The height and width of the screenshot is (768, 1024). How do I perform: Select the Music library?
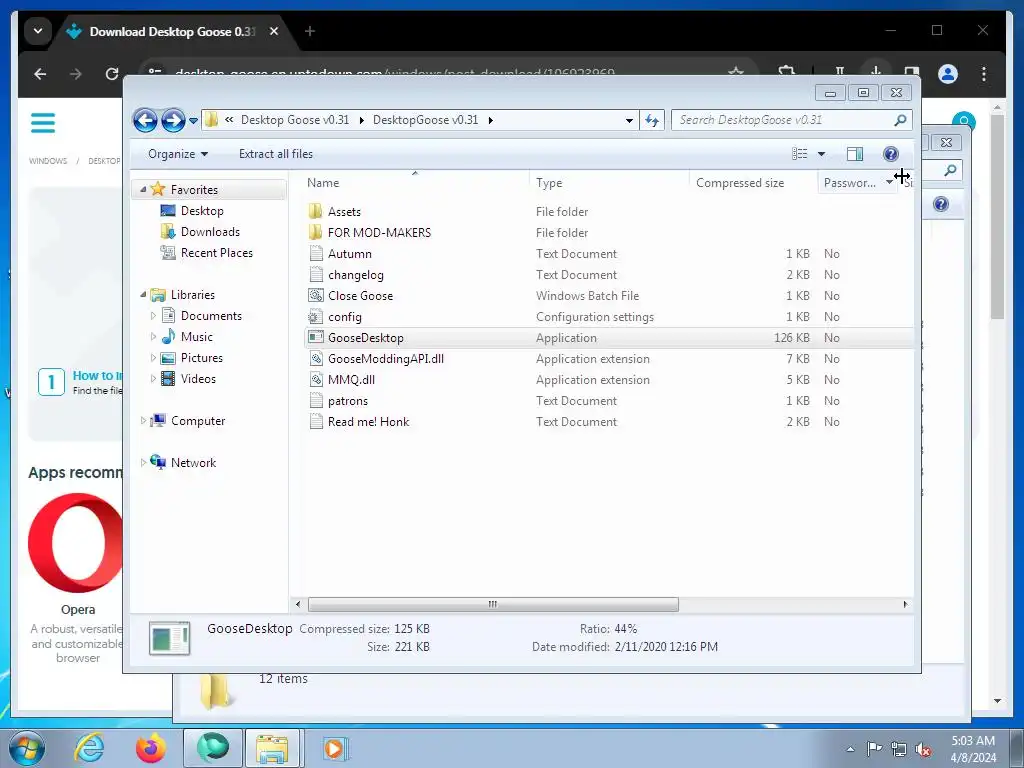pyautogui.click(x=197, y=337)
